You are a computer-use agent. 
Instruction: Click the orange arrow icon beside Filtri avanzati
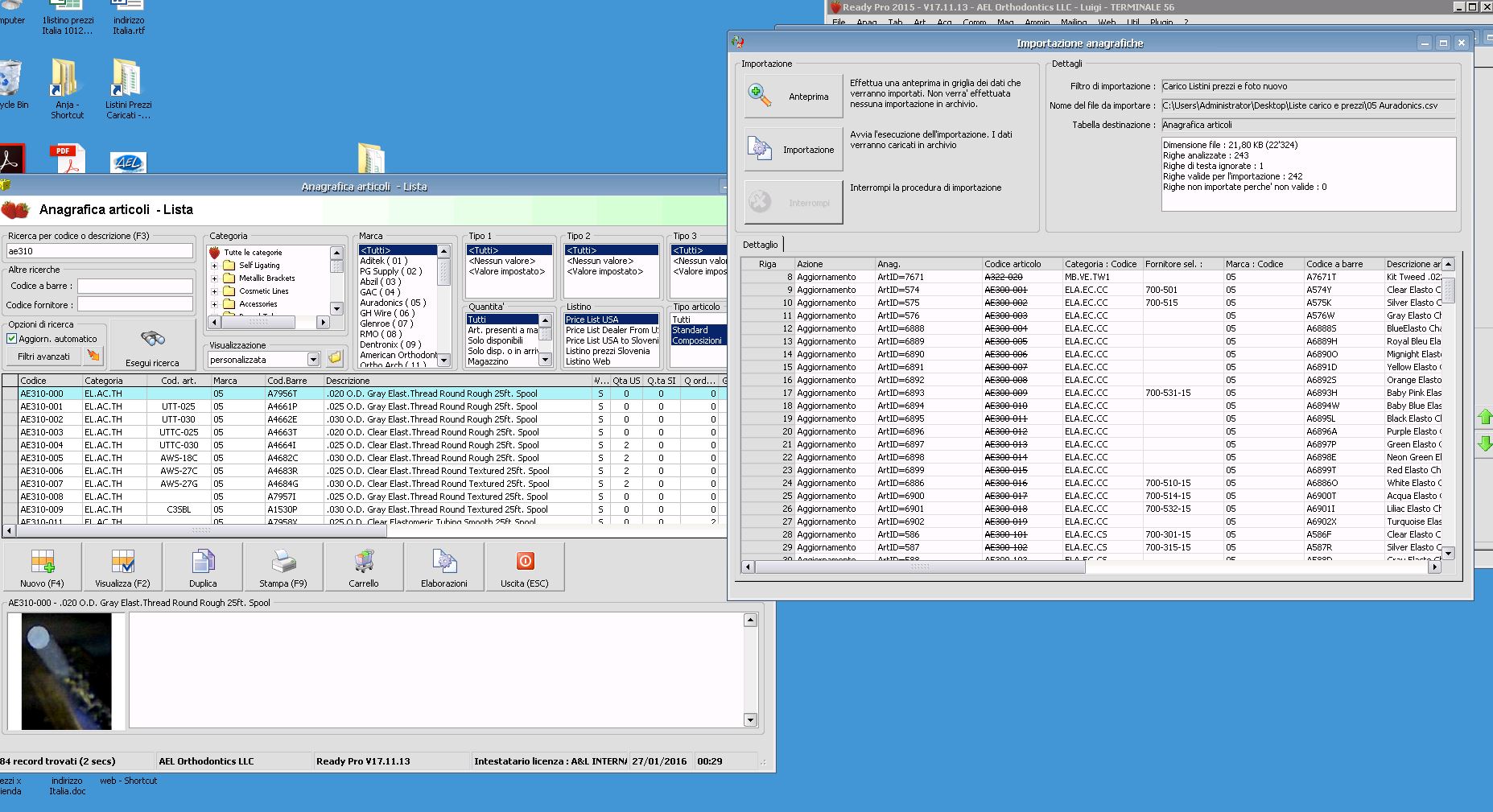click(x=94, y=356)
